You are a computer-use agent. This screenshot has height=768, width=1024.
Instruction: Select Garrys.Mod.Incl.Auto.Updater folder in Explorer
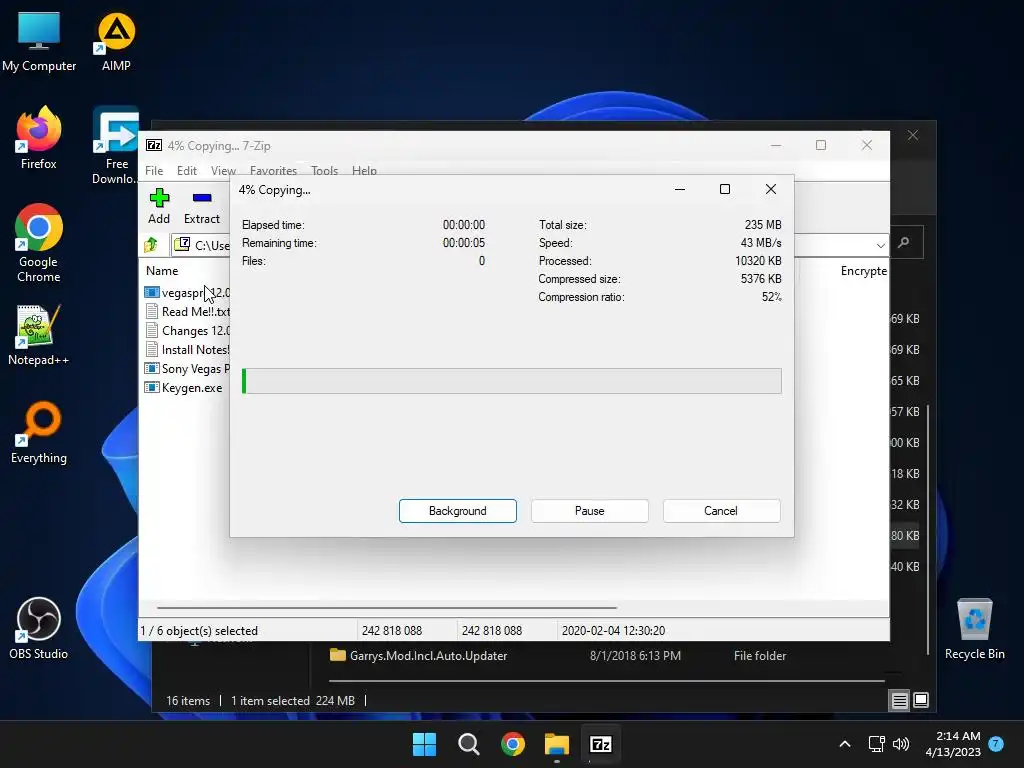point(428,656)
